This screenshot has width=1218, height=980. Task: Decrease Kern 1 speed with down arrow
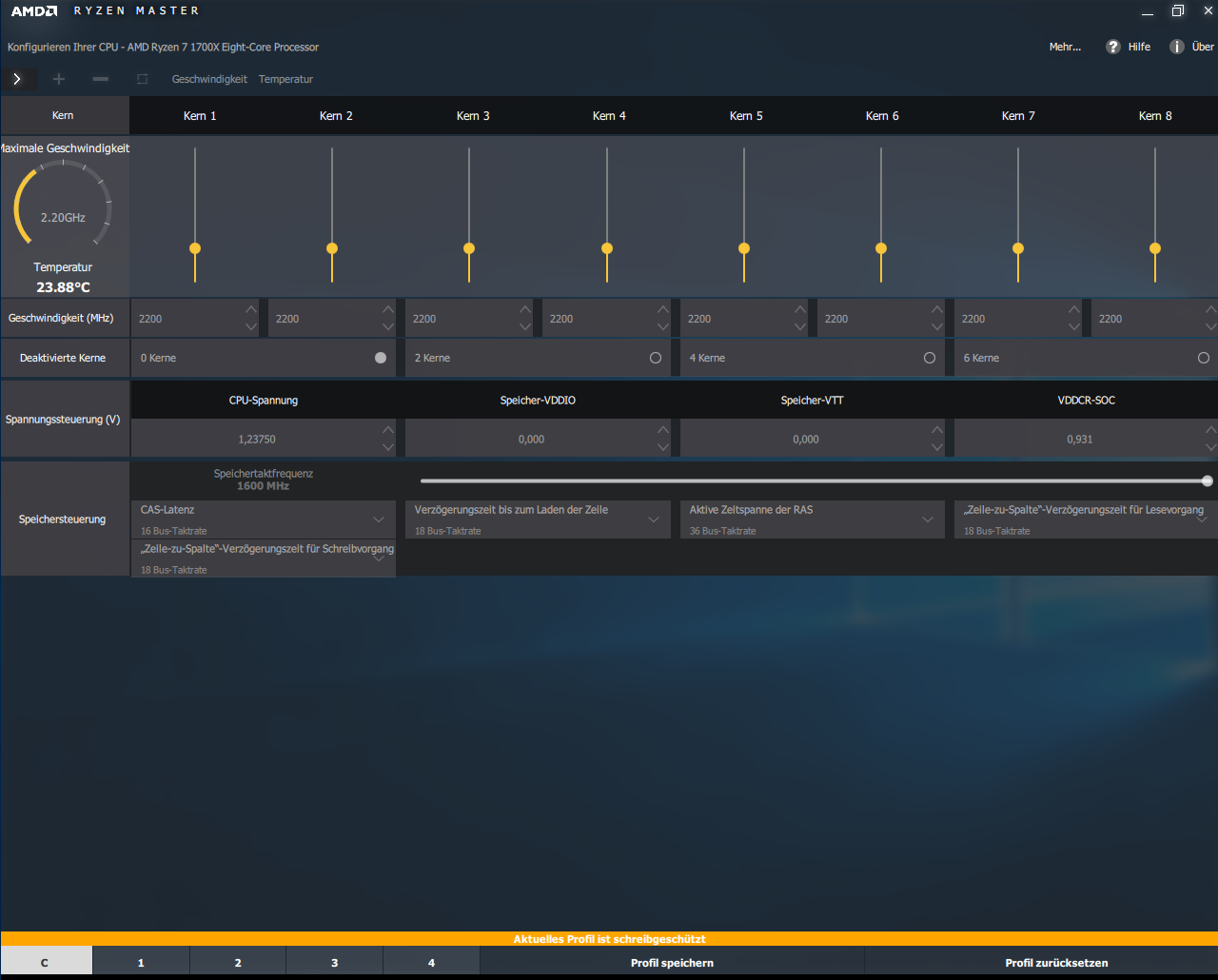(x=251, y=327)
